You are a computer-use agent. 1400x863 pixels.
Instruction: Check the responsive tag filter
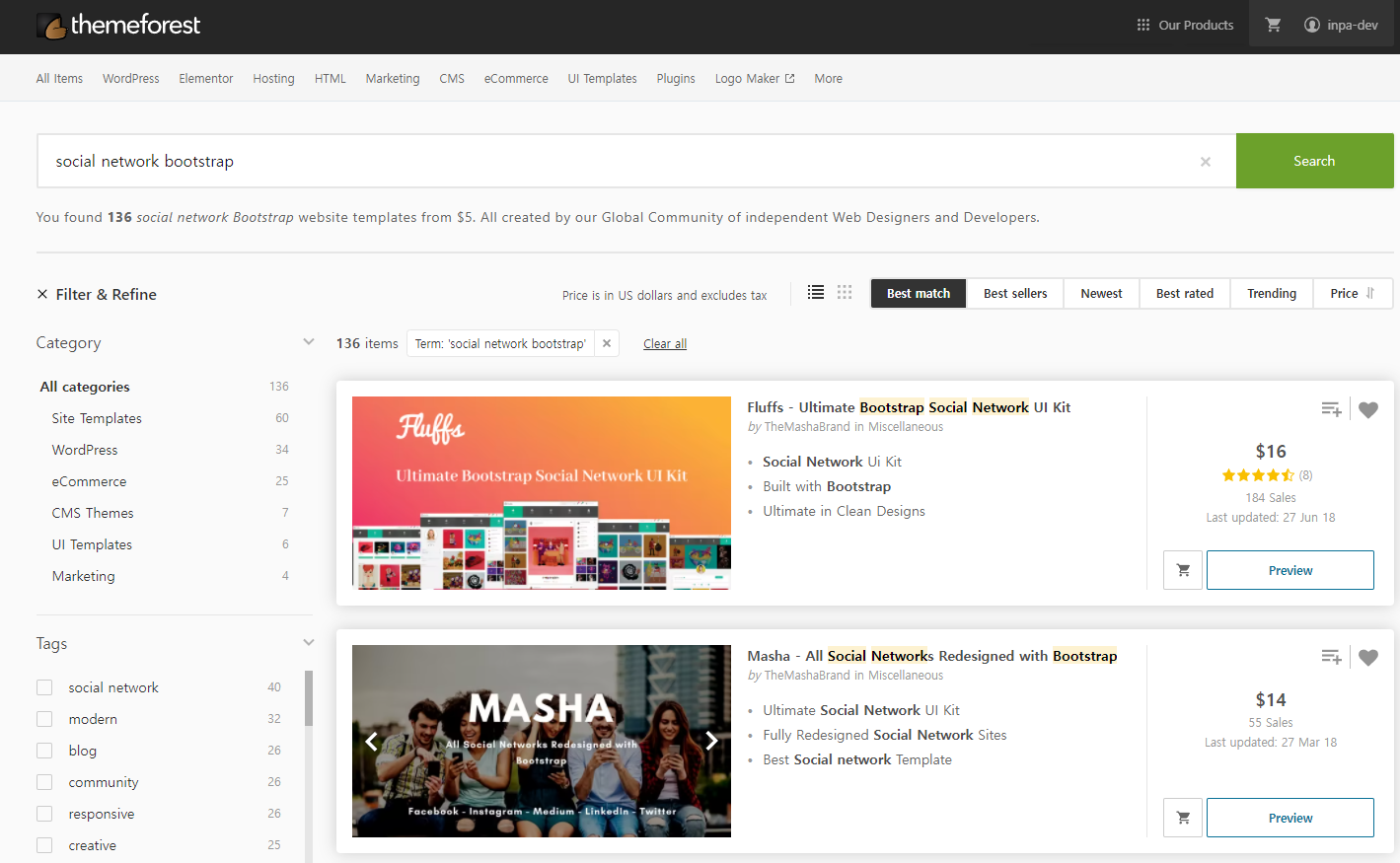(44, 814)
